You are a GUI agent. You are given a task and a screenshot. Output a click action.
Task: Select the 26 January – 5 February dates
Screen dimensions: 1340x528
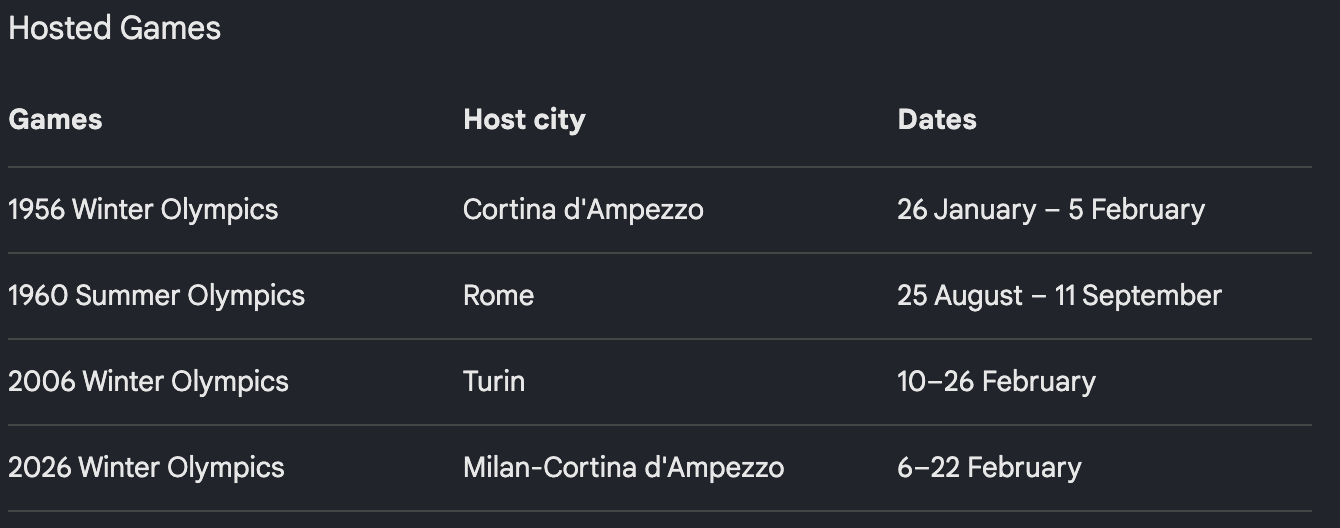pos(1051,210)
